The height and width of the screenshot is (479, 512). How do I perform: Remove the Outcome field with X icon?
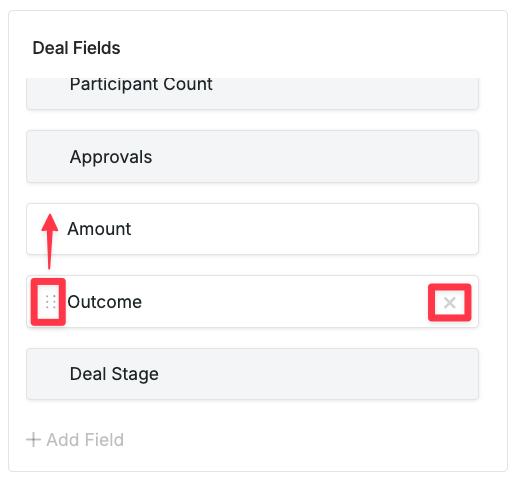[450, 303]
